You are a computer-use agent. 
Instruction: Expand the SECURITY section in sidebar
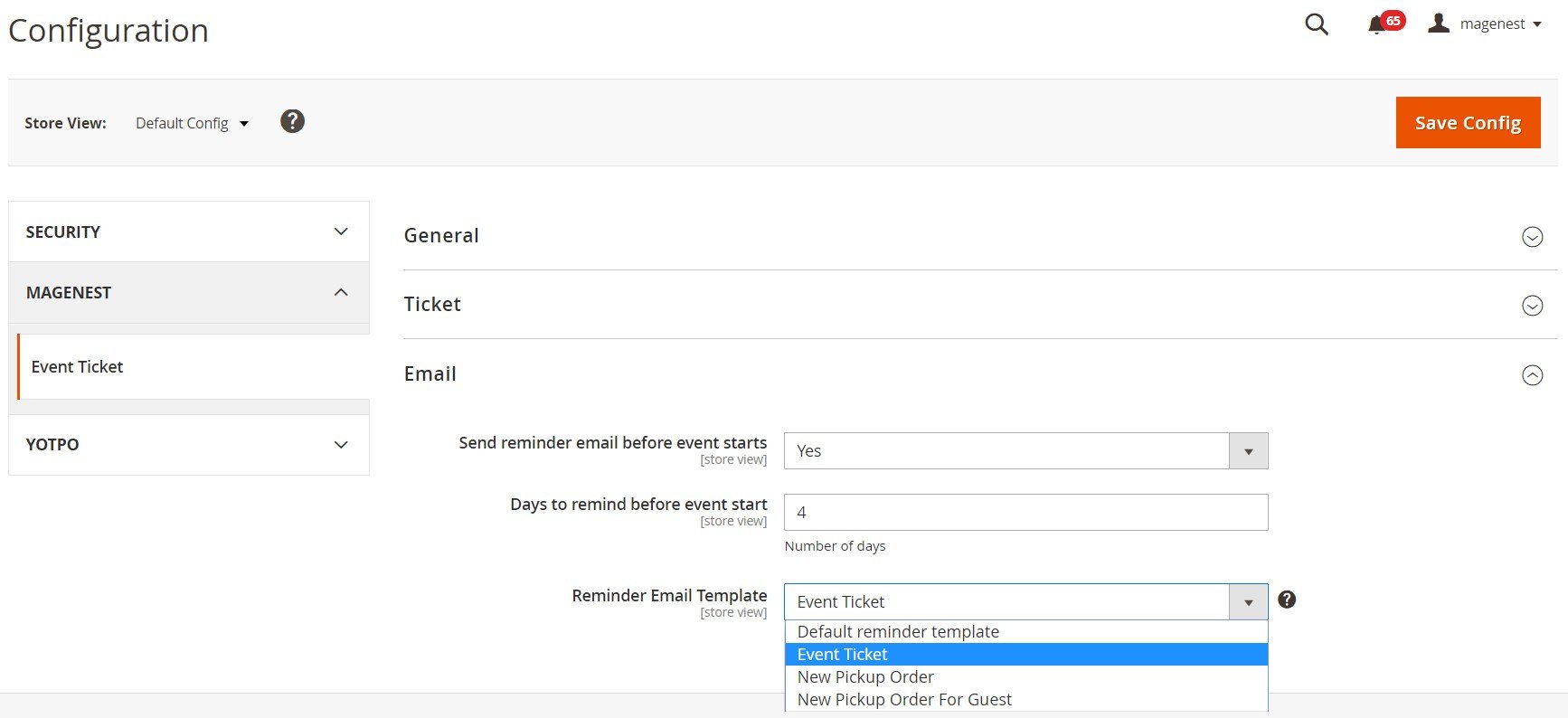pyautogui.click(x=189, y=231)
